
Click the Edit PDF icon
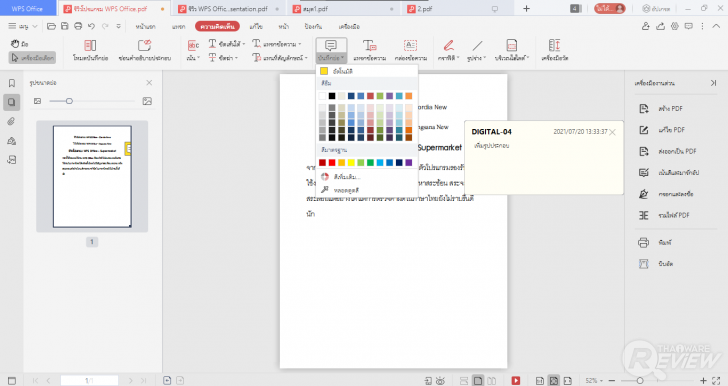[x=644, y=130]
